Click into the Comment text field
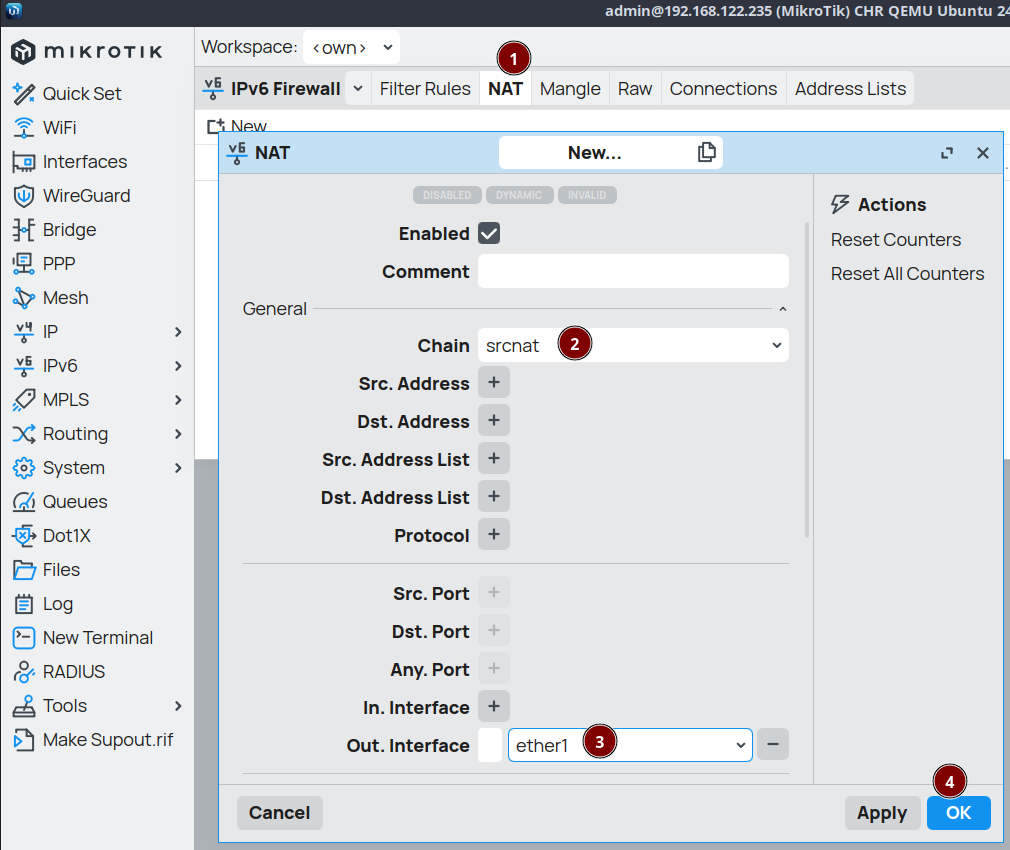The image size is (1010, 850). pyautogui.click(x=633, y=272)
